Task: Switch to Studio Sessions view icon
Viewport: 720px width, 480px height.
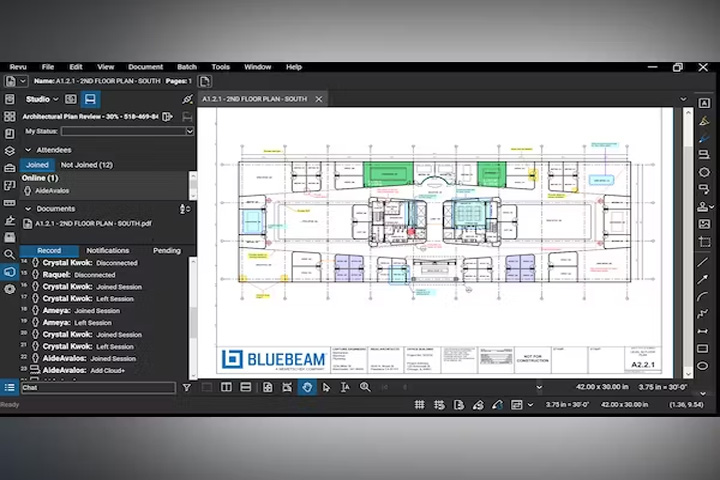Action: pyautogui.click(x=90, y=99)
